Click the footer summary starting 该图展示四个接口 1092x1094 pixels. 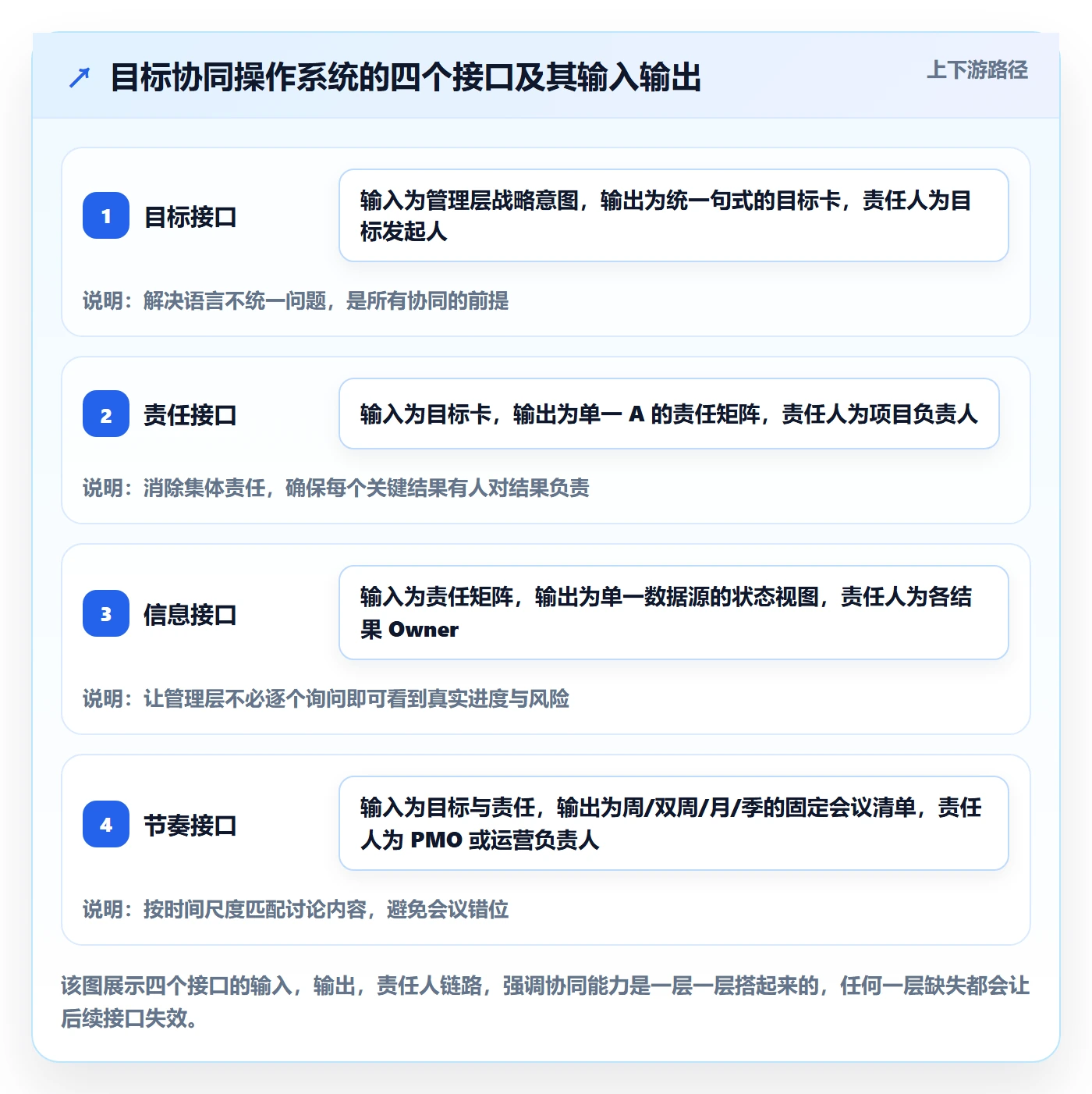[545, 1002]
